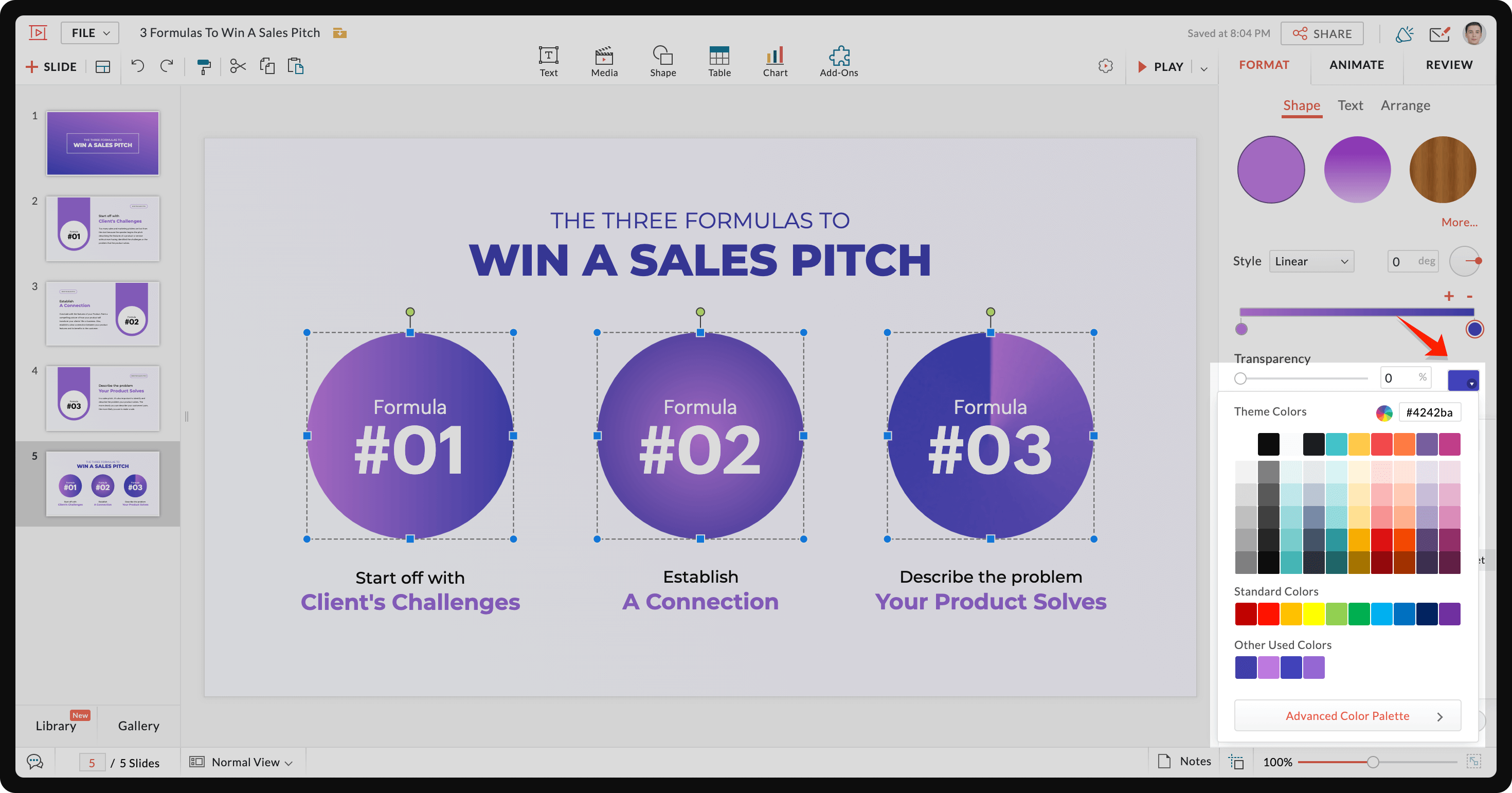Image resolution: width=1512 pixels, height=793 pixels.
Task: Select the left purple gradient stop
Action: 1241,329
